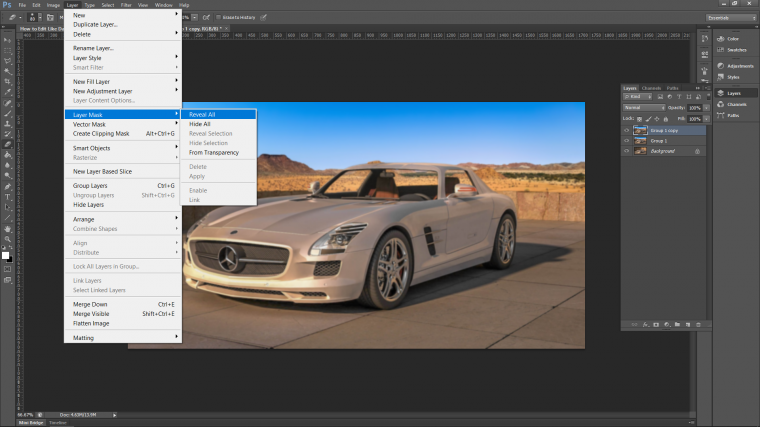Image resolution: width=760 pixels, height=427 pixels.
Task: Open the Adjustments panel button
Action: 735,66
